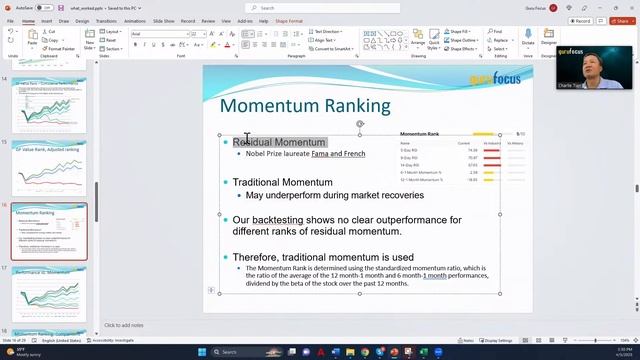
Task: Open the File menu
Action: (x=10, y=21)
